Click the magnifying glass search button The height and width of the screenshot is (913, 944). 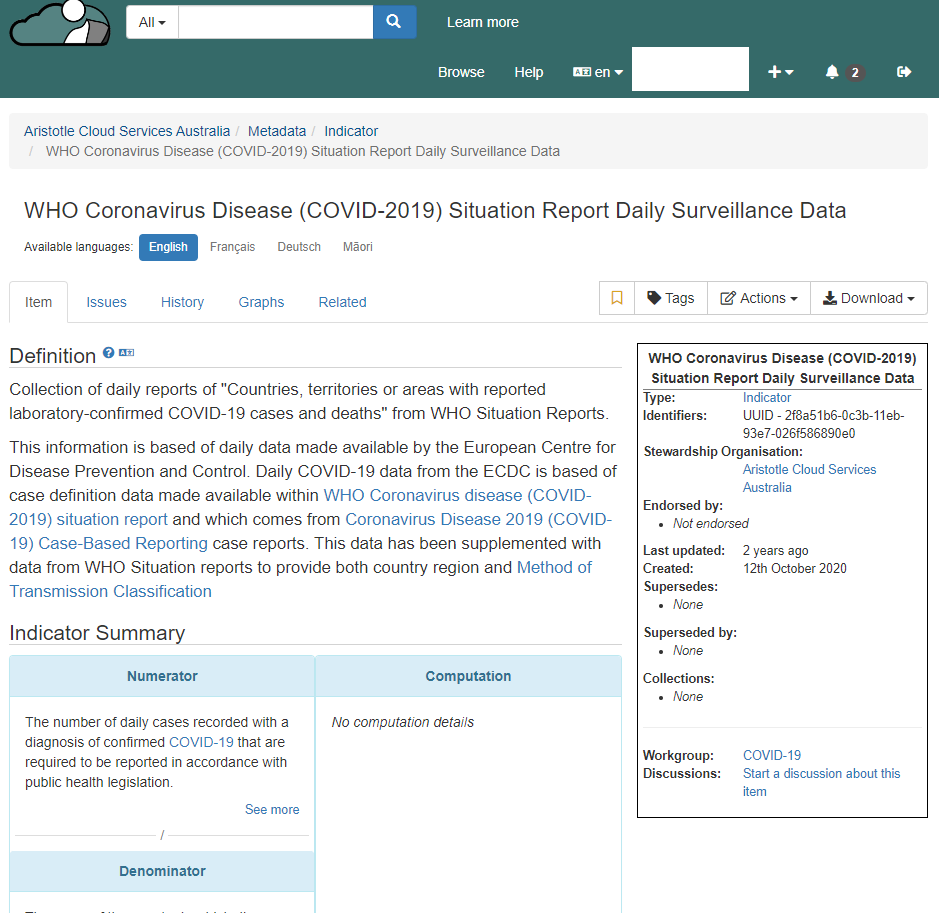click(394, 22)
